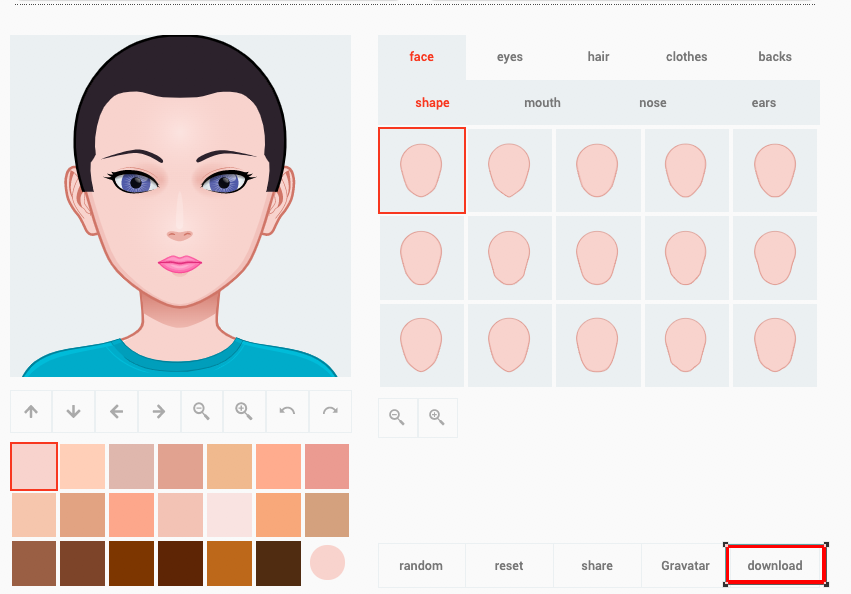Screen dimensions: 851x594
Task: Pick fourth swatch in middle row, soft pink-beige
Action: pos(180,515)
